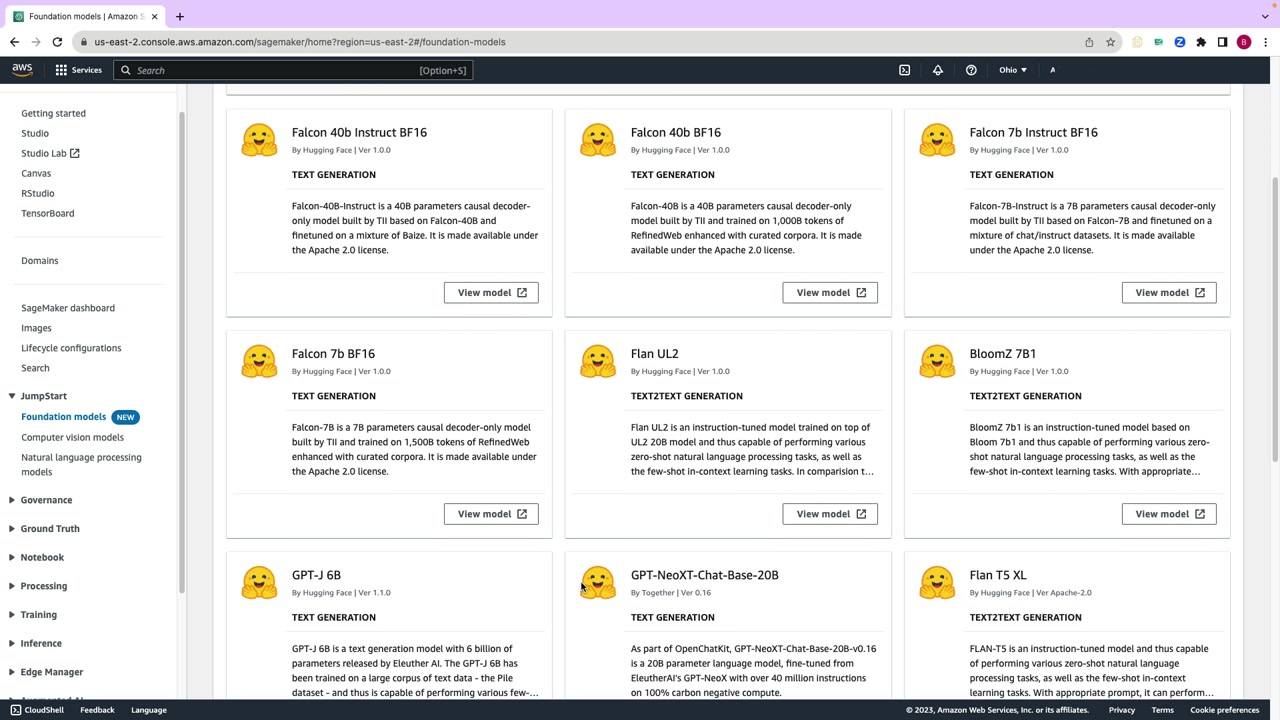Open Domains in the sidebar

click(40, 260)
